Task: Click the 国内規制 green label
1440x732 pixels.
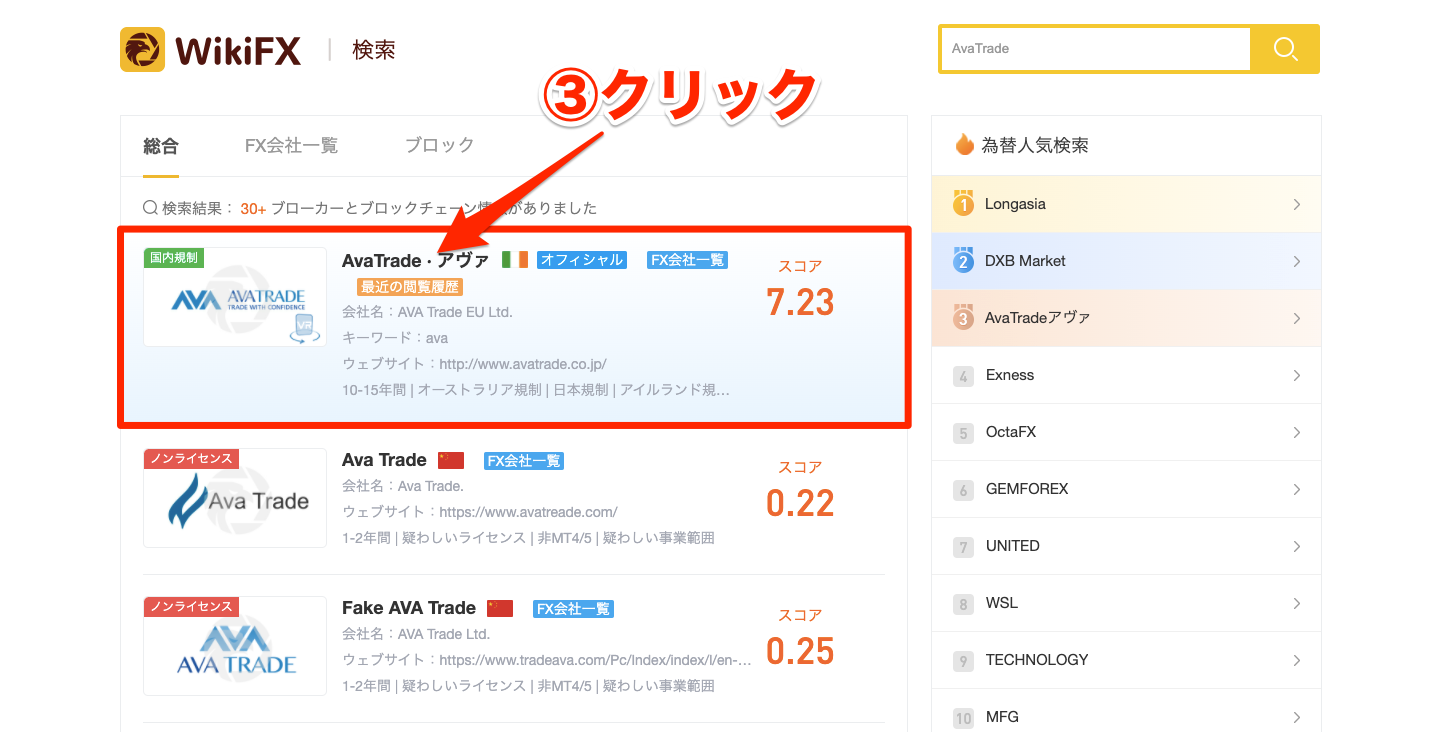Action: 174,258
